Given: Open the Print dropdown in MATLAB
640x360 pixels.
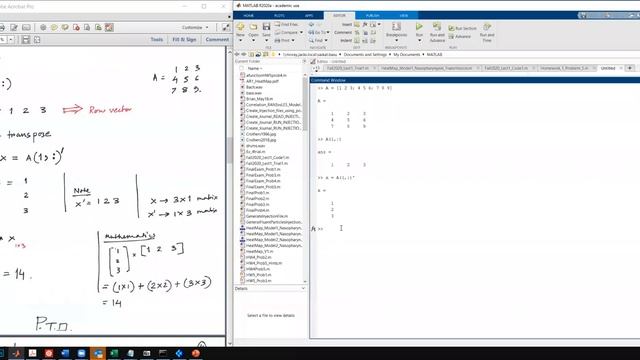Looking at the screenshot, I should (x=284, y=40).
